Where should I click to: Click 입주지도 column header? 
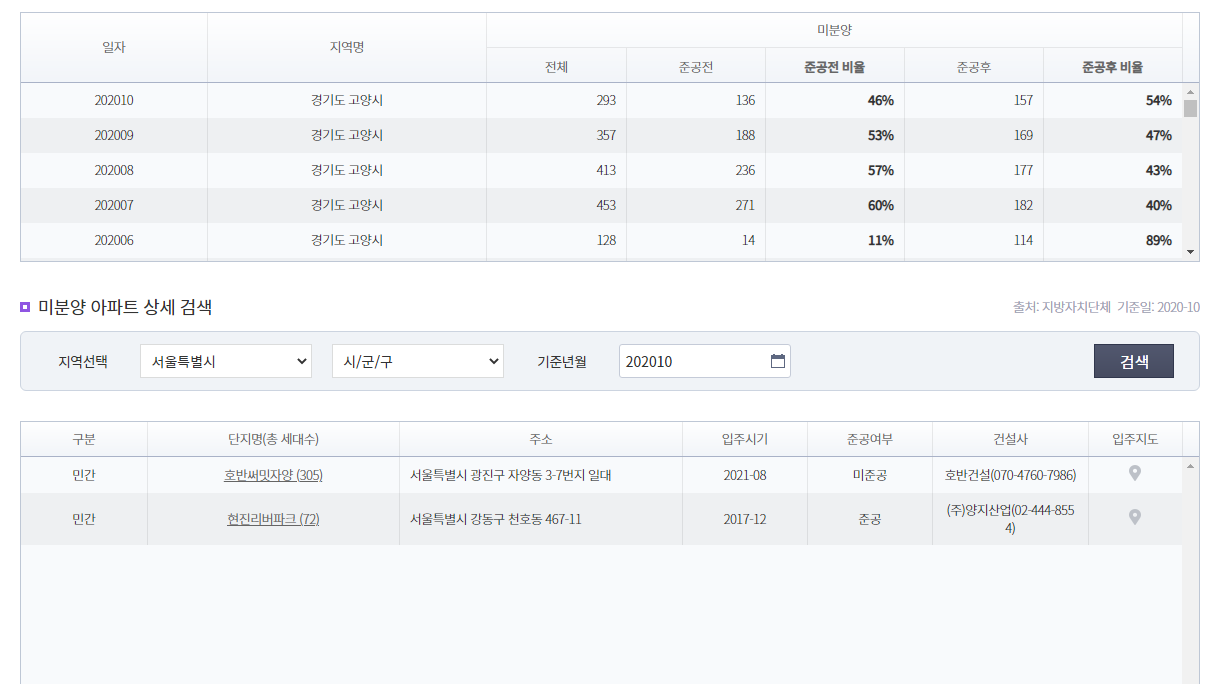pos(1135,439)
